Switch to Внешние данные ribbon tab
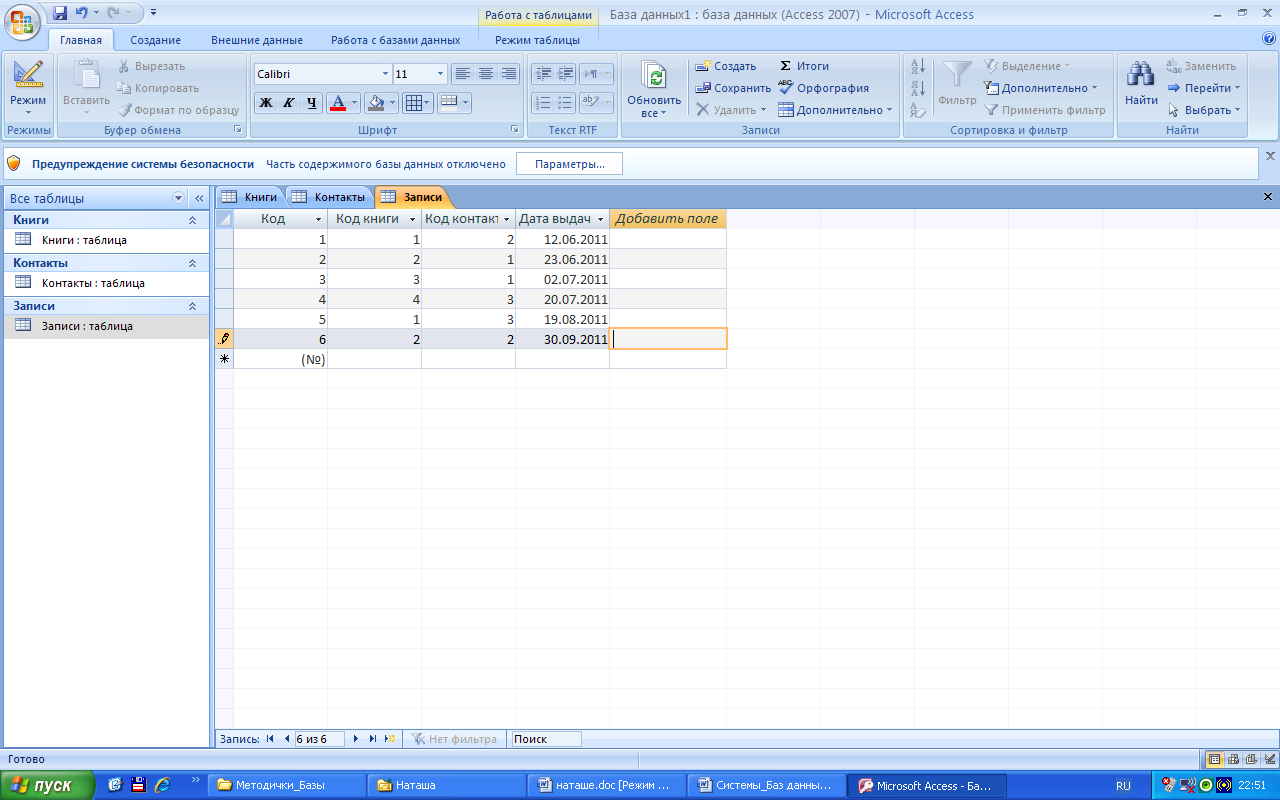 point(257,40)
